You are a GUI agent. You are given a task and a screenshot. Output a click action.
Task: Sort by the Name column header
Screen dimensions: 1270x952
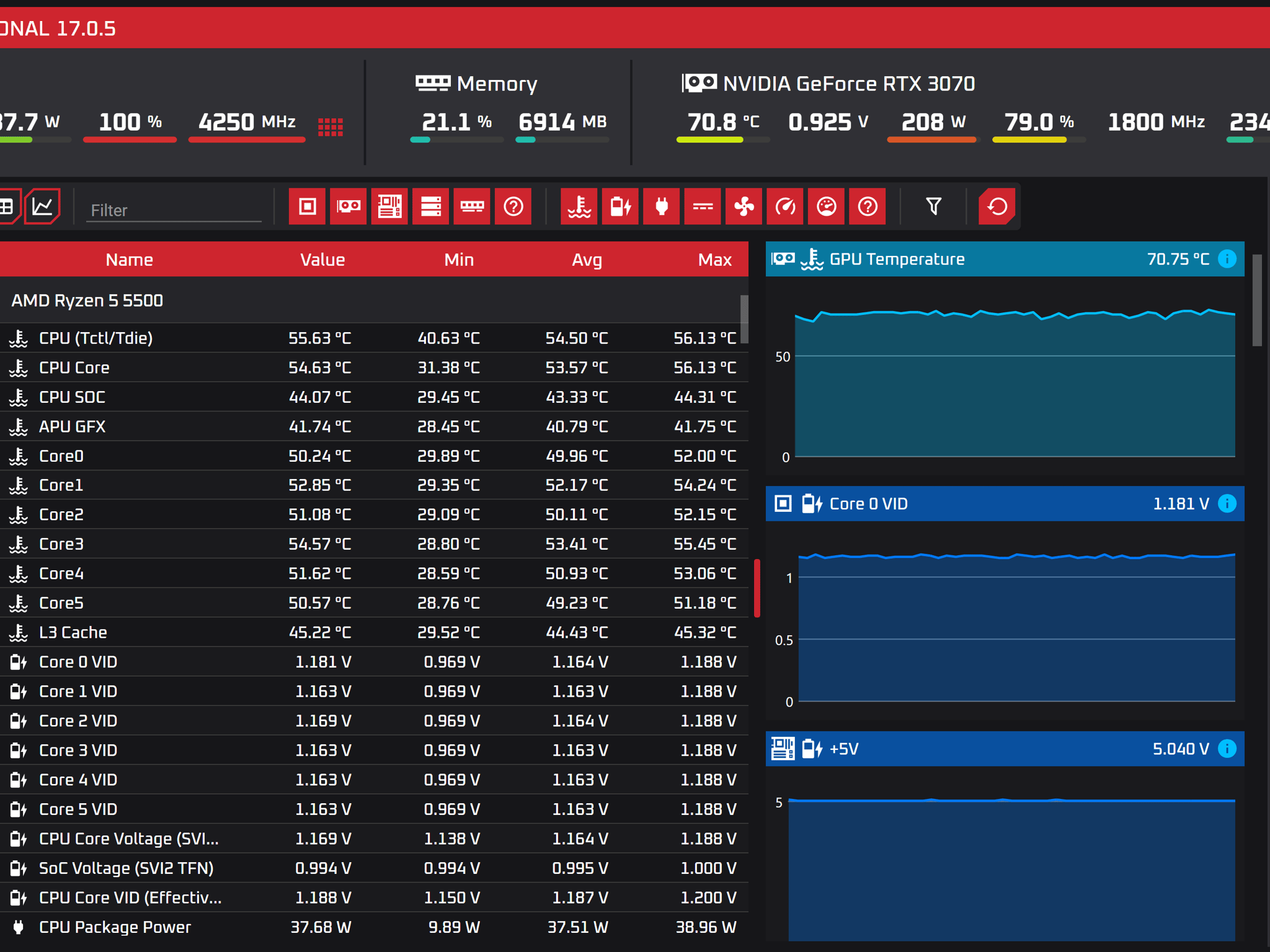[x=129, y=260]
